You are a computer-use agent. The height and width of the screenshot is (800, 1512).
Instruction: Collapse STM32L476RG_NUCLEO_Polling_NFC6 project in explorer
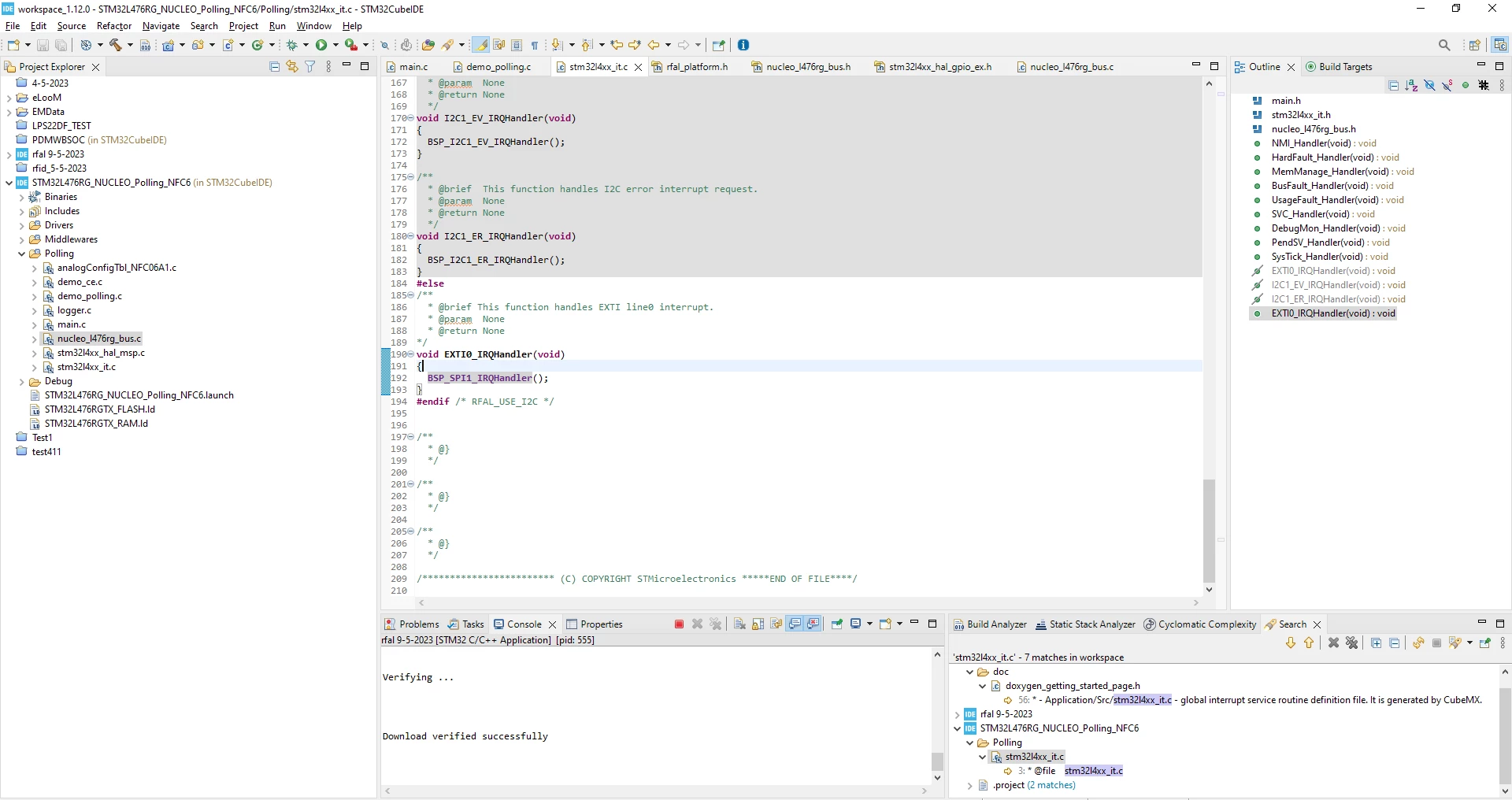tap(9, 183)
